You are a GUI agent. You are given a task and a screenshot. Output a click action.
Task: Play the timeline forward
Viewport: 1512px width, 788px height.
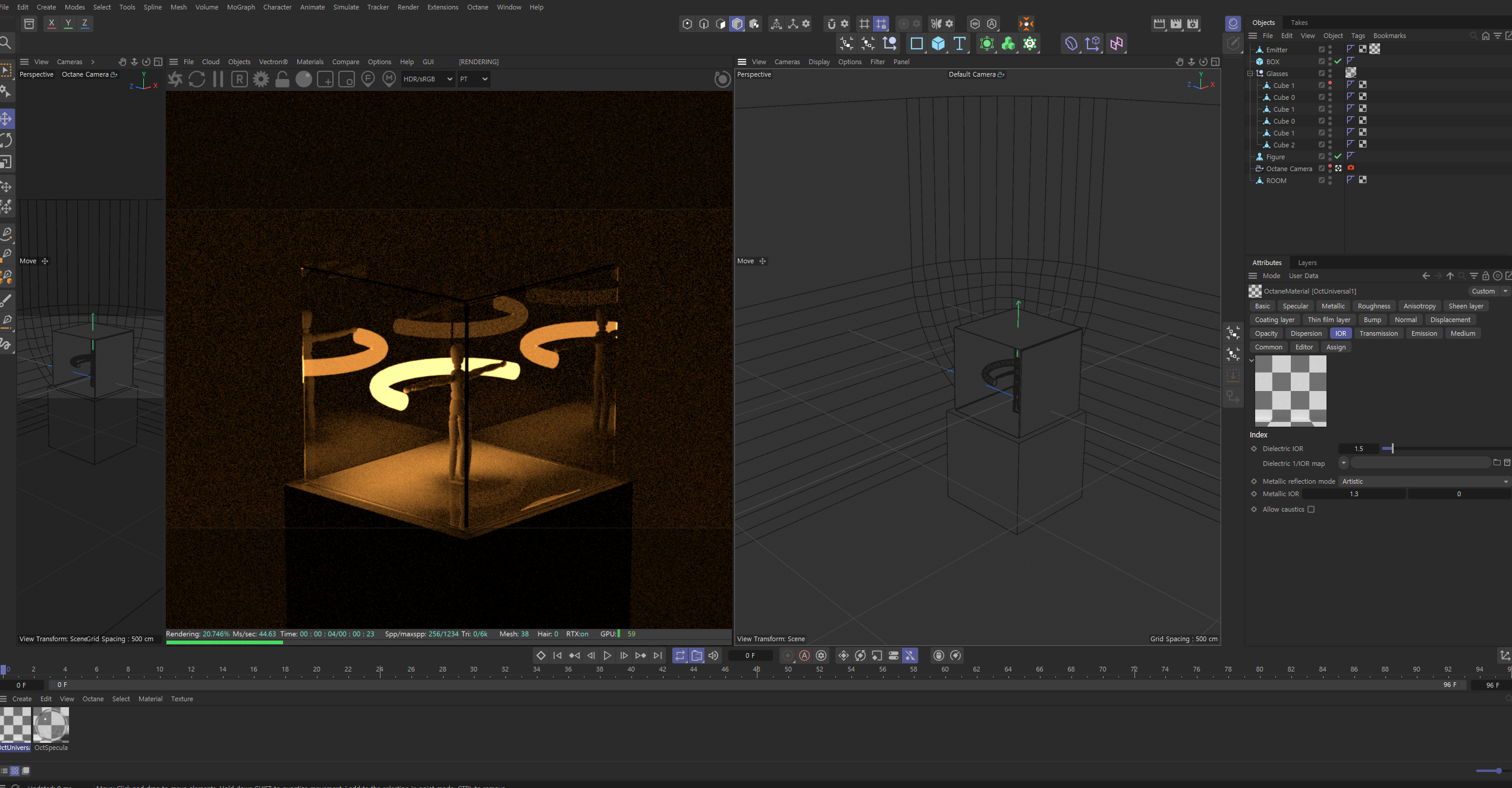pyautogui.click(x=607, y=655)
